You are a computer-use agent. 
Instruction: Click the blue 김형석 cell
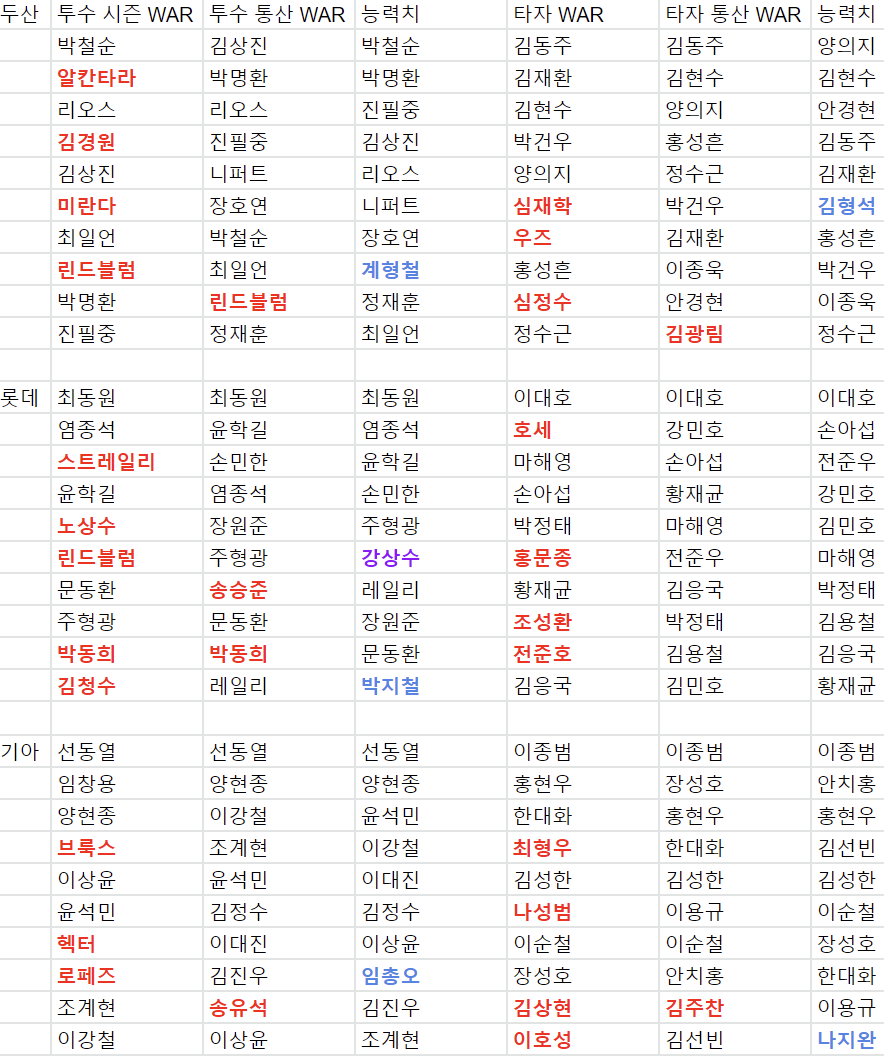[x=847, y=206]
